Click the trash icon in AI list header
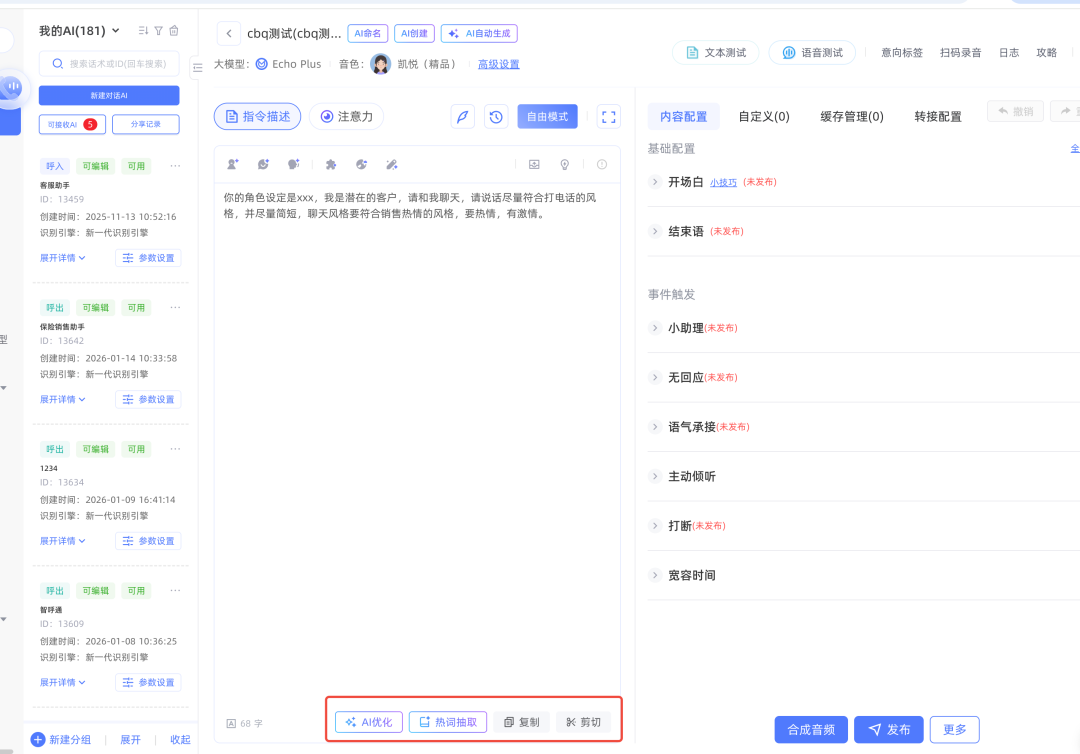This screenshot has height=754, width=1080. 174,31
